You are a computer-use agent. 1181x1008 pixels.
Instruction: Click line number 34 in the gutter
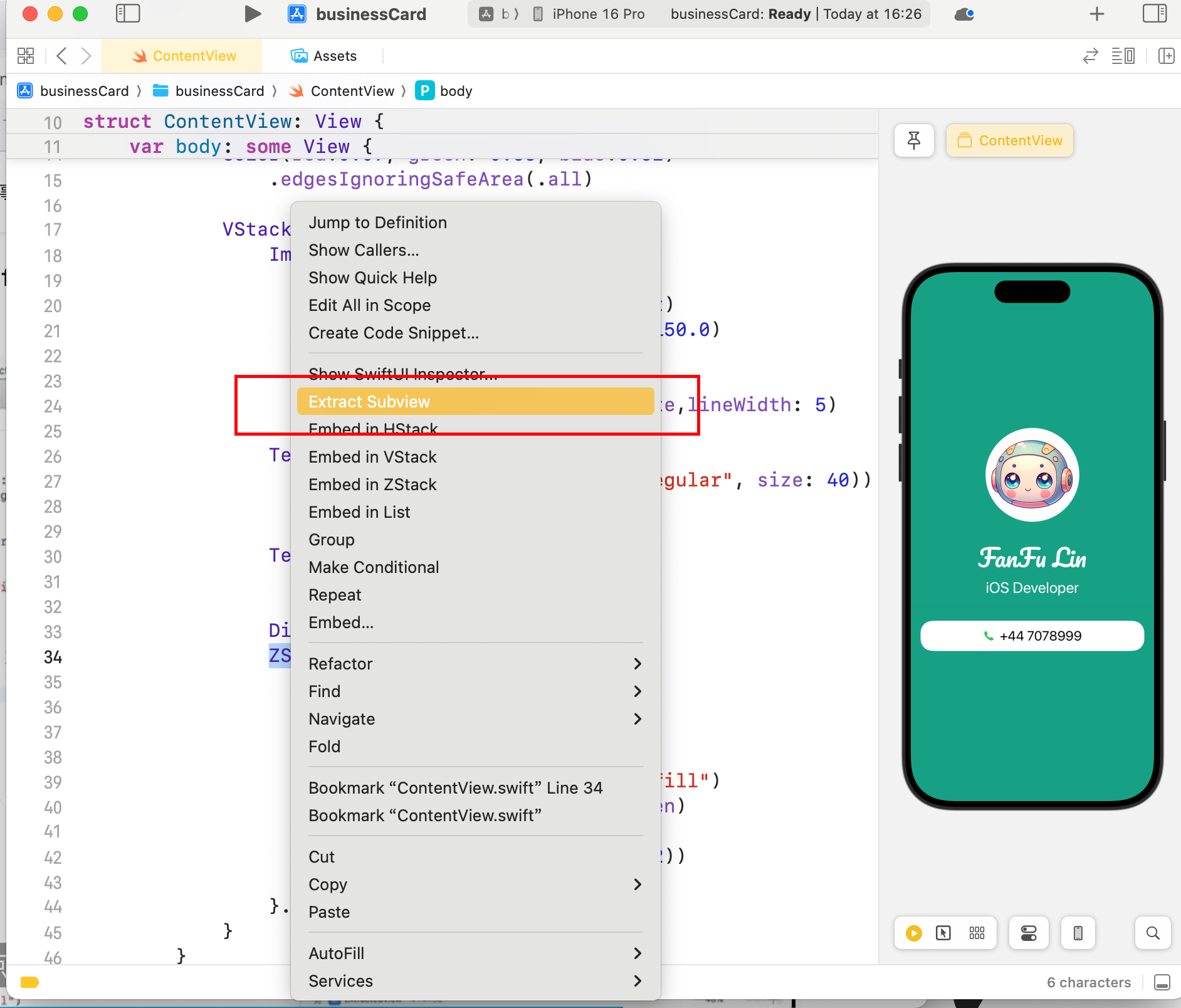click(53, 657)
